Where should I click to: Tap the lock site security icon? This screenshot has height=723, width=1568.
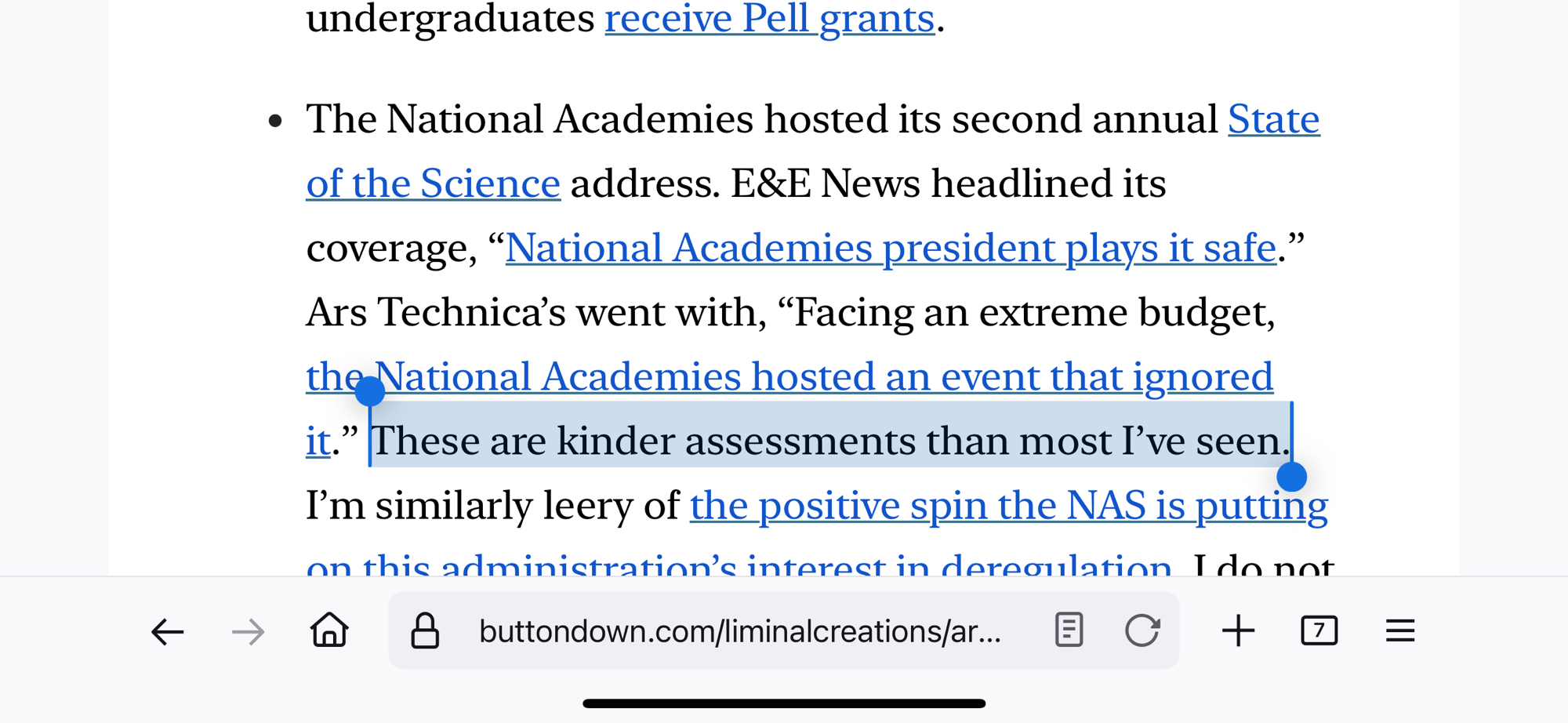click(x=425, y=630)
